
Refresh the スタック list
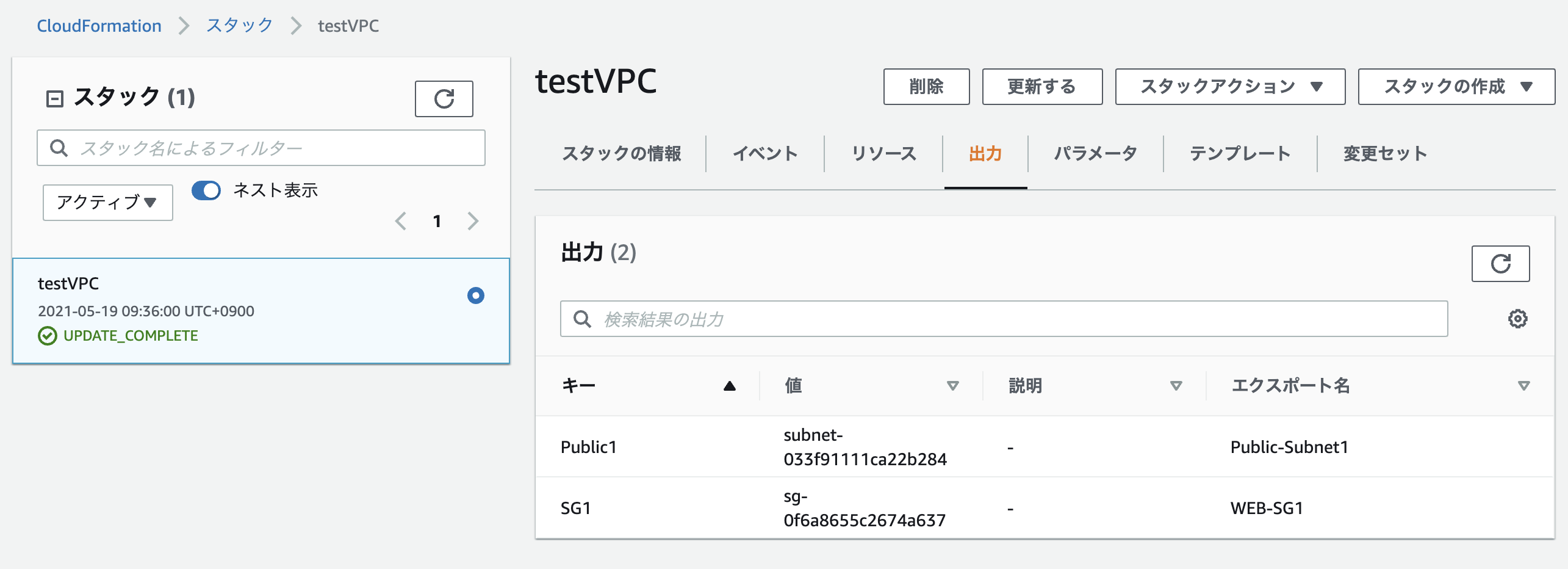[x=444, y=98]
